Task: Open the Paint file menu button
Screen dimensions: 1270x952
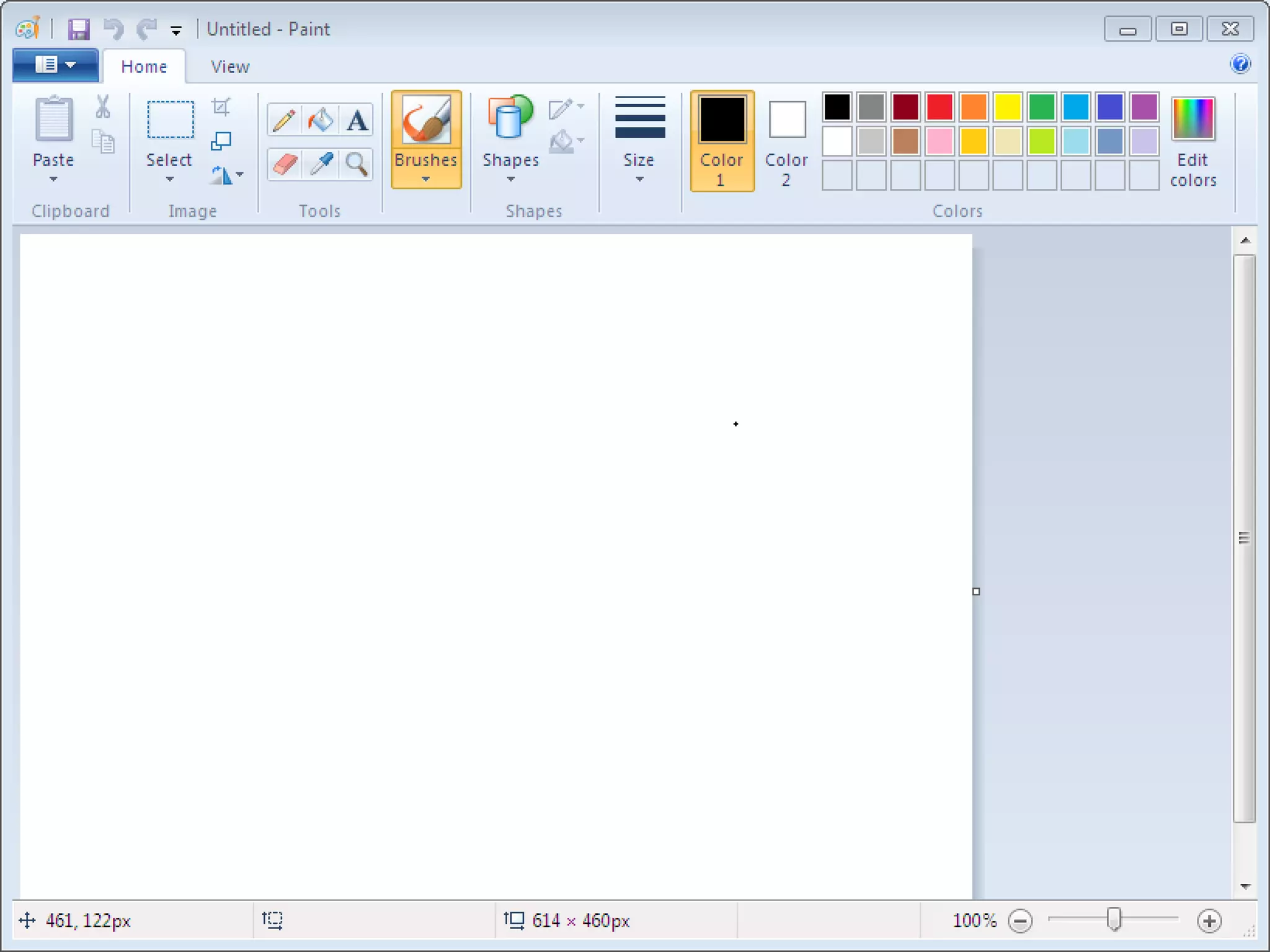Action: (x=55, y=64)
